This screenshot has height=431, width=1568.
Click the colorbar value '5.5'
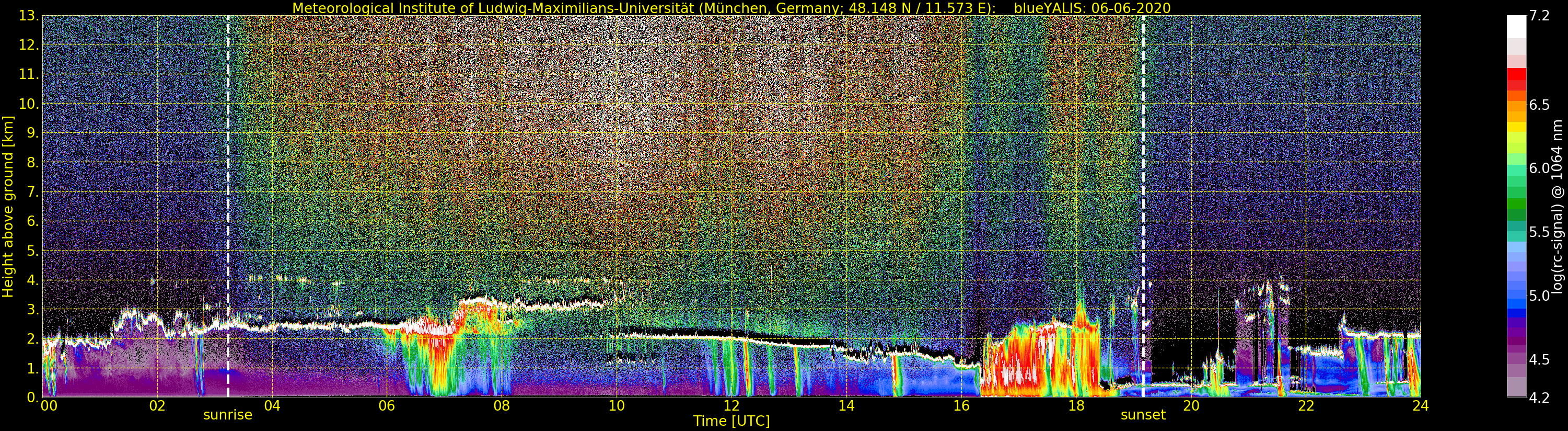1539,232
